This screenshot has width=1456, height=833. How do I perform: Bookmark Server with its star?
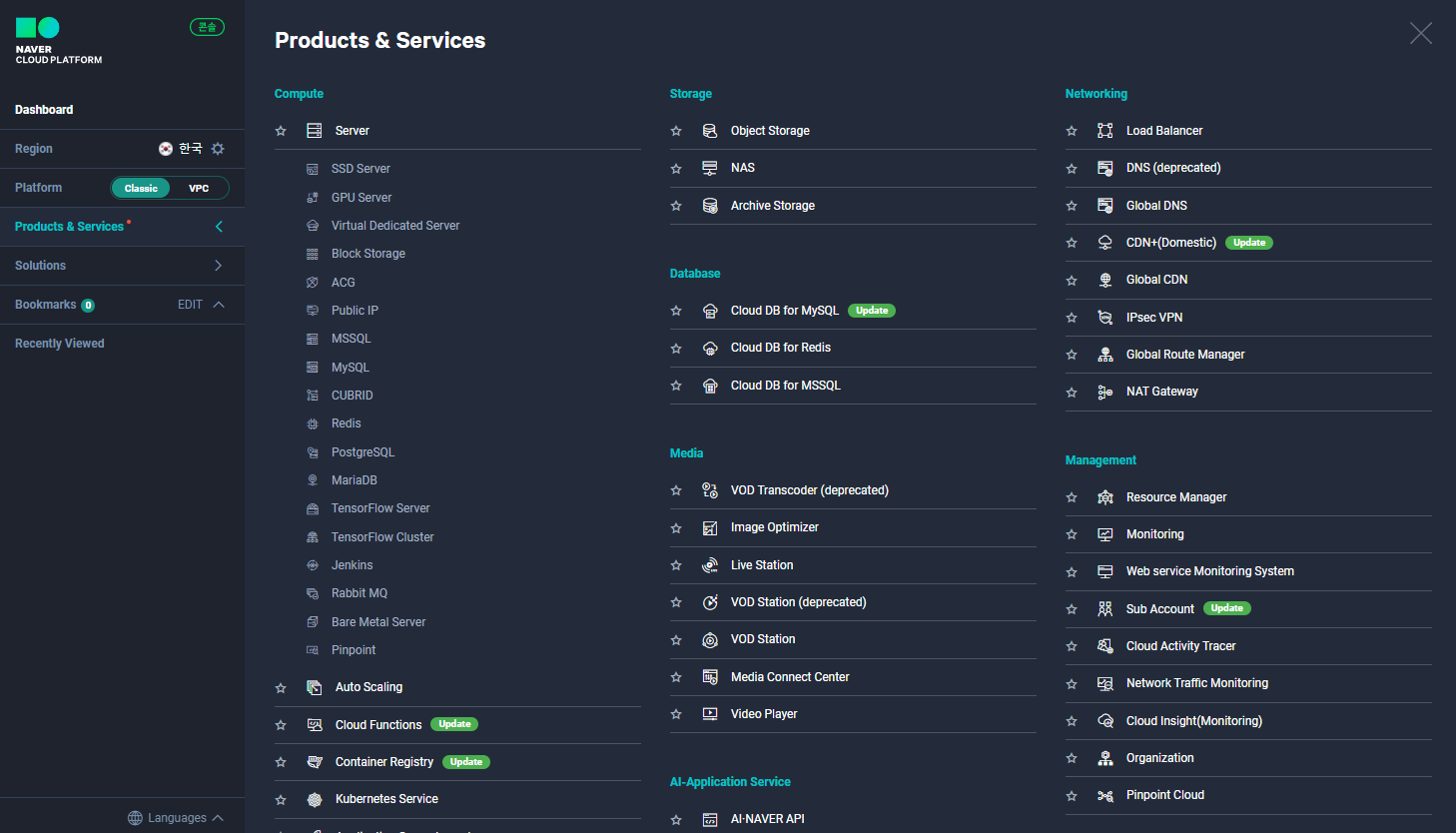(x=281, y=131)
